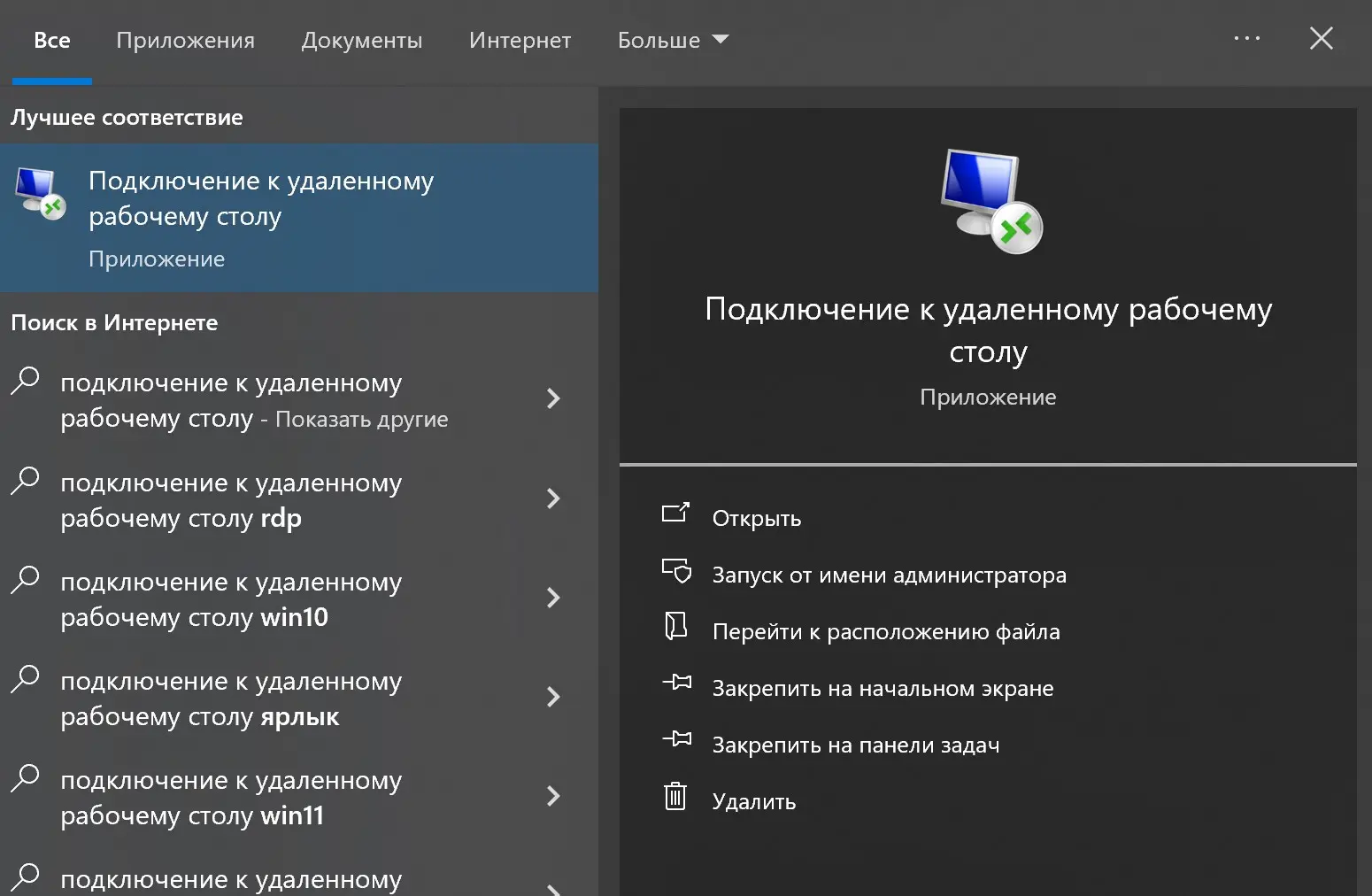Click the Run as administrator shield icon
The height and width of the screenshot is (896, 1372).
tap(676, 571)
